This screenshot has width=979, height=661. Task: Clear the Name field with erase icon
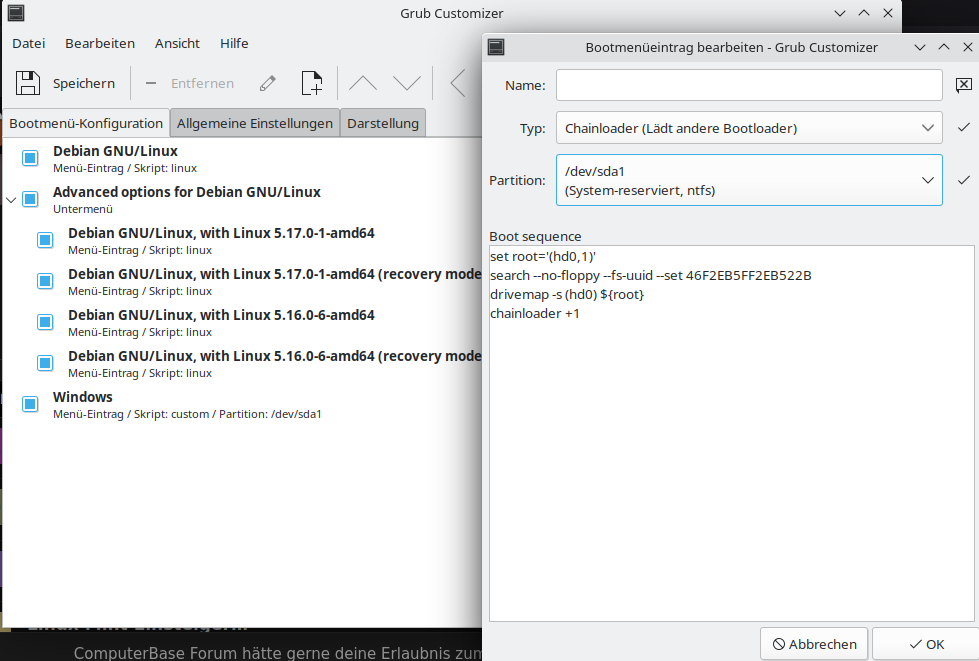point(963,85)
